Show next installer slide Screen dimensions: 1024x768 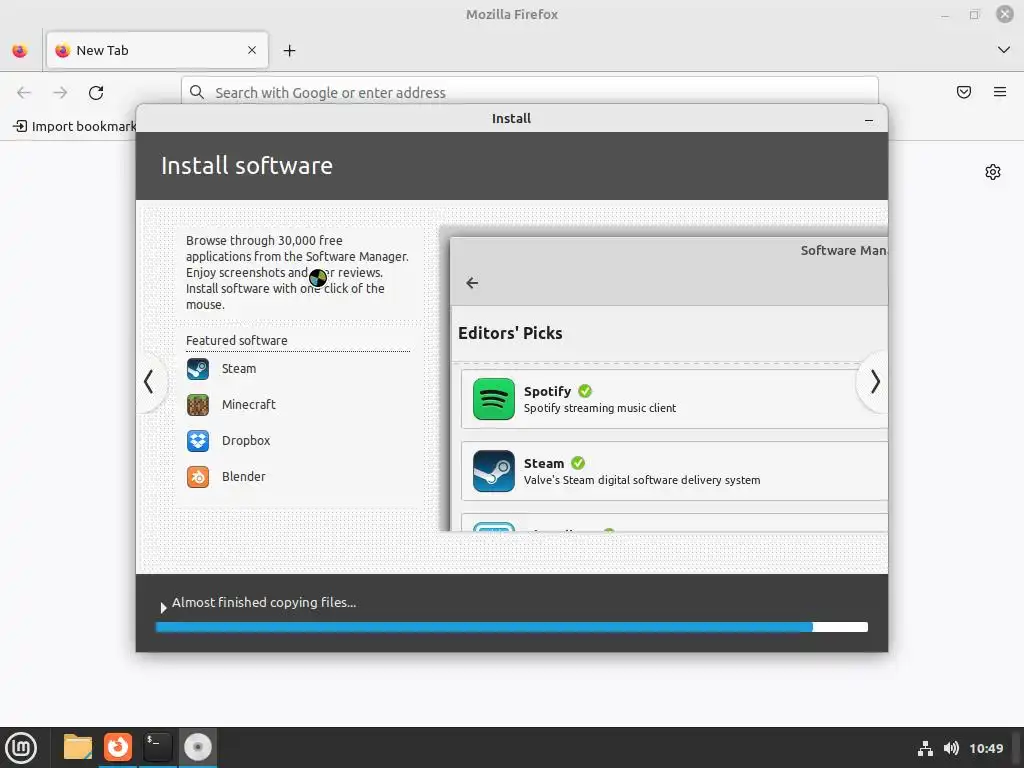[x=875, y=382]
